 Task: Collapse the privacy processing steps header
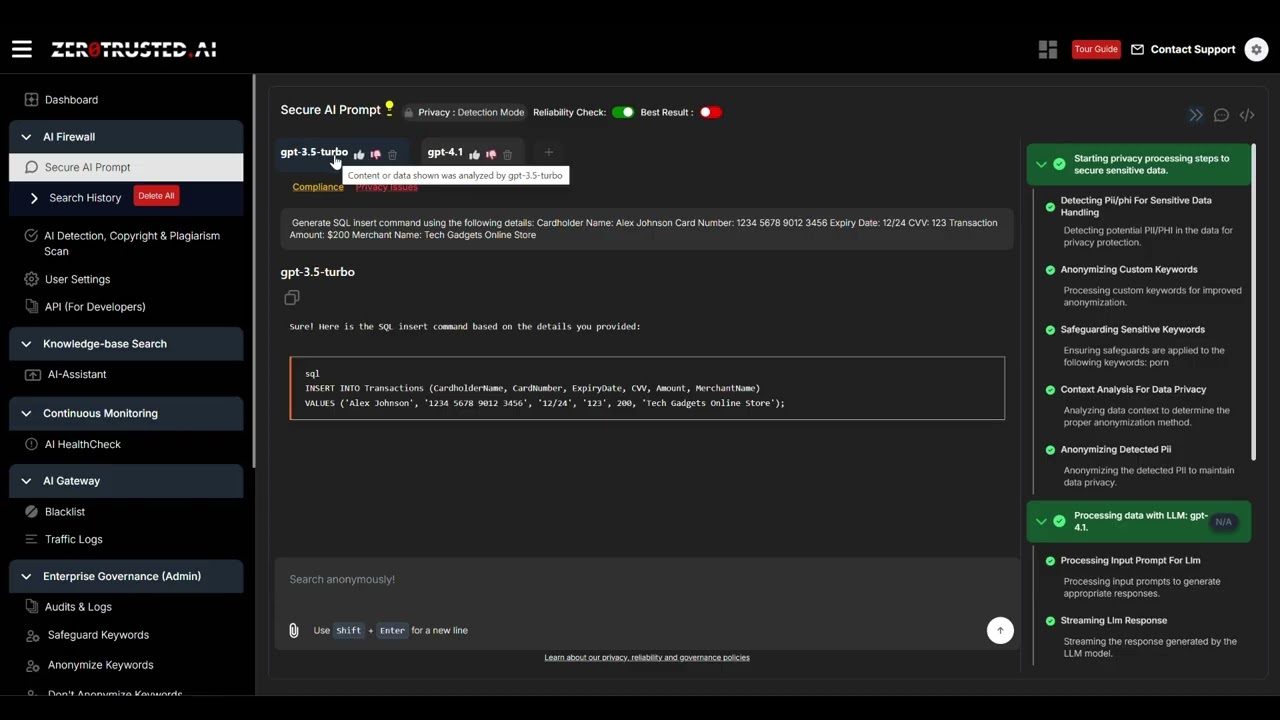coord(1139,164)
